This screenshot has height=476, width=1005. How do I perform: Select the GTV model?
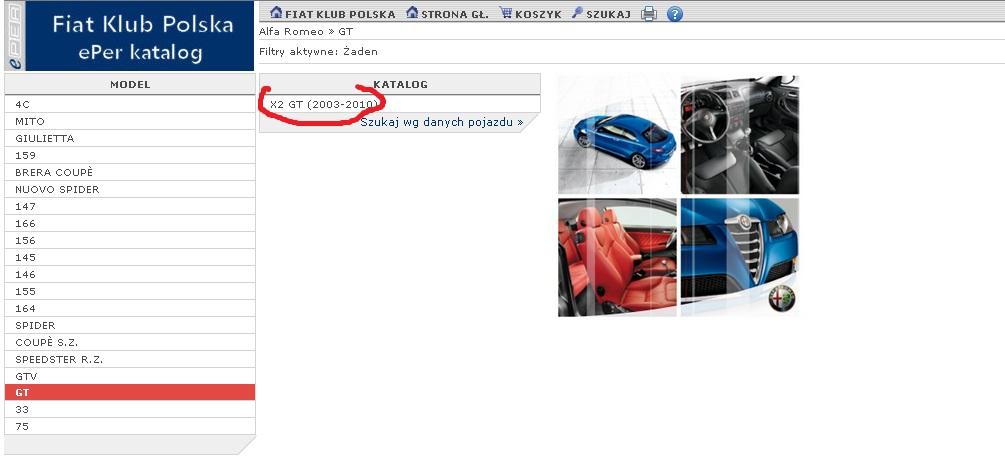[130, 376]
